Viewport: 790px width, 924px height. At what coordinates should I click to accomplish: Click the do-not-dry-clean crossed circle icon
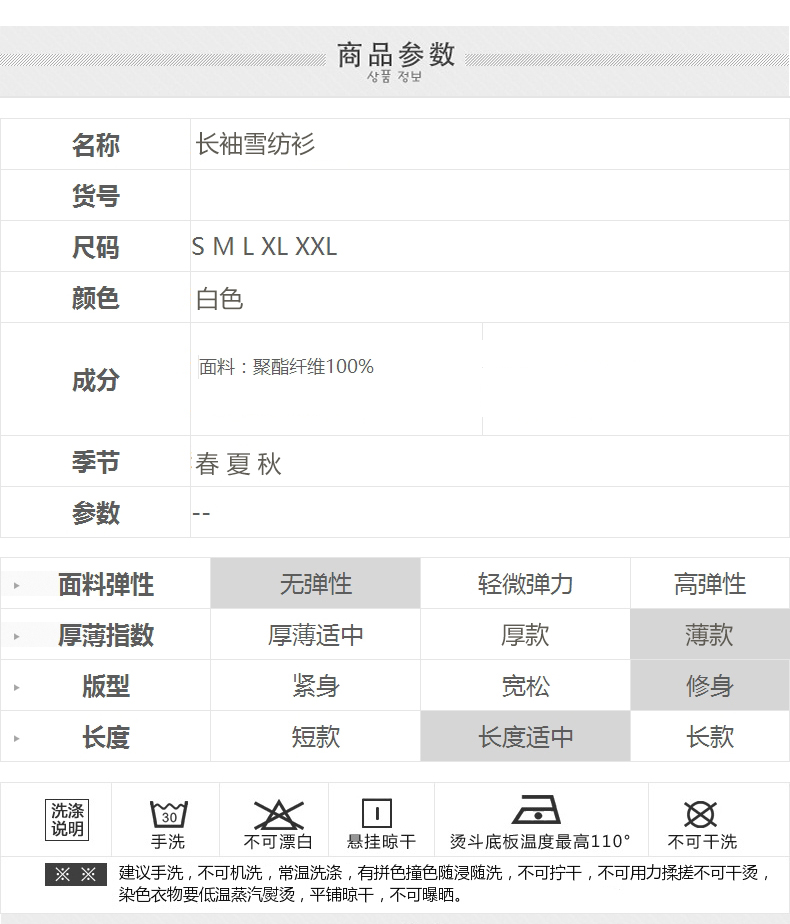pos(700,813)
